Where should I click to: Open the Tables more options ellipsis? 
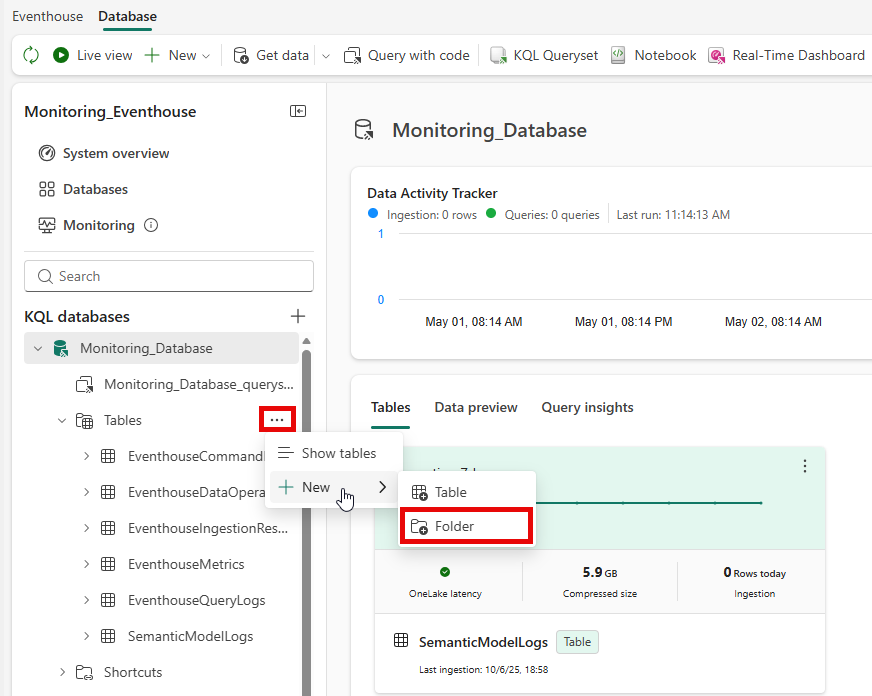pos(278,420)
